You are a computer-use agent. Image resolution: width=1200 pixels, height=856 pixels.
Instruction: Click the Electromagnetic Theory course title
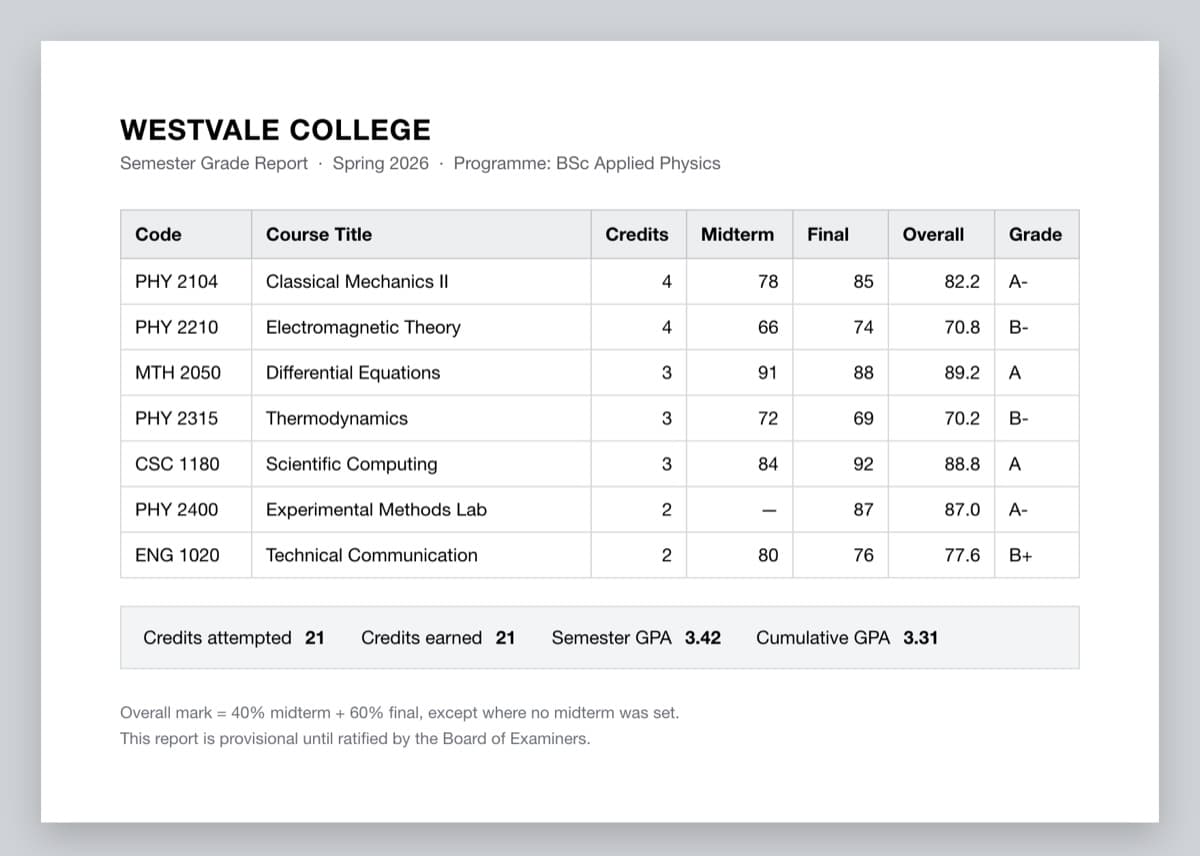coord(363,327)
